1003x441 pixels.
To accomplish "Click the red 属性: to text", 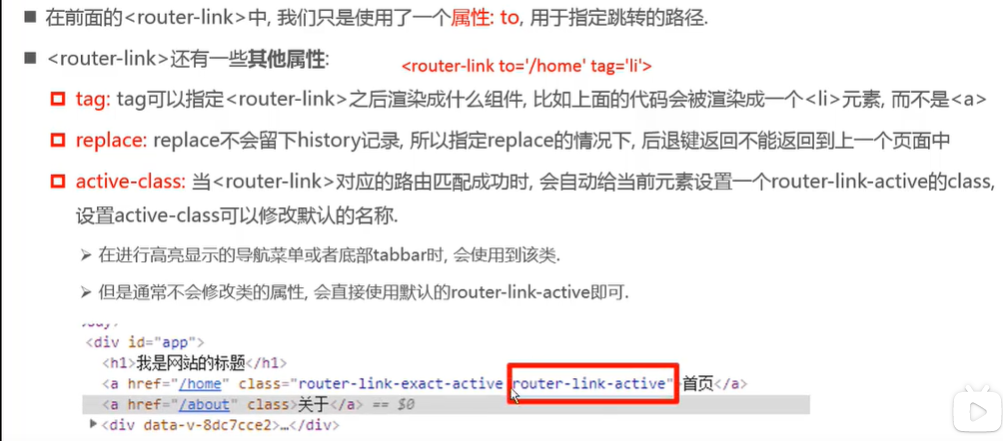I will 486,18.
